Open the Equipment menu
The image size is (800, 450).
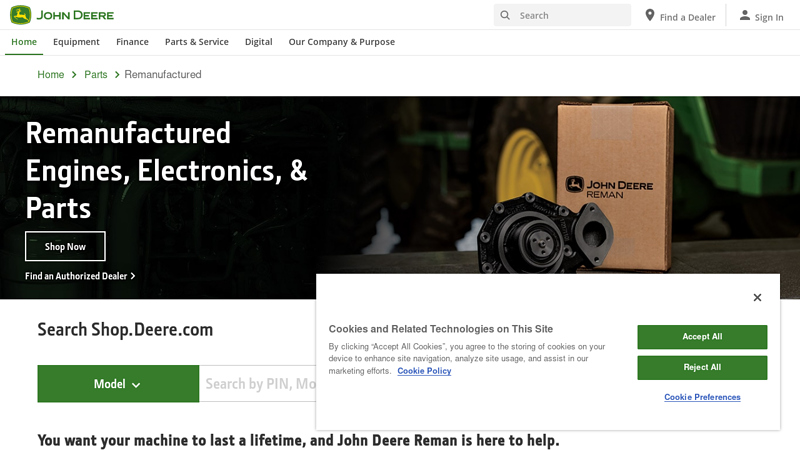(76, 42)
